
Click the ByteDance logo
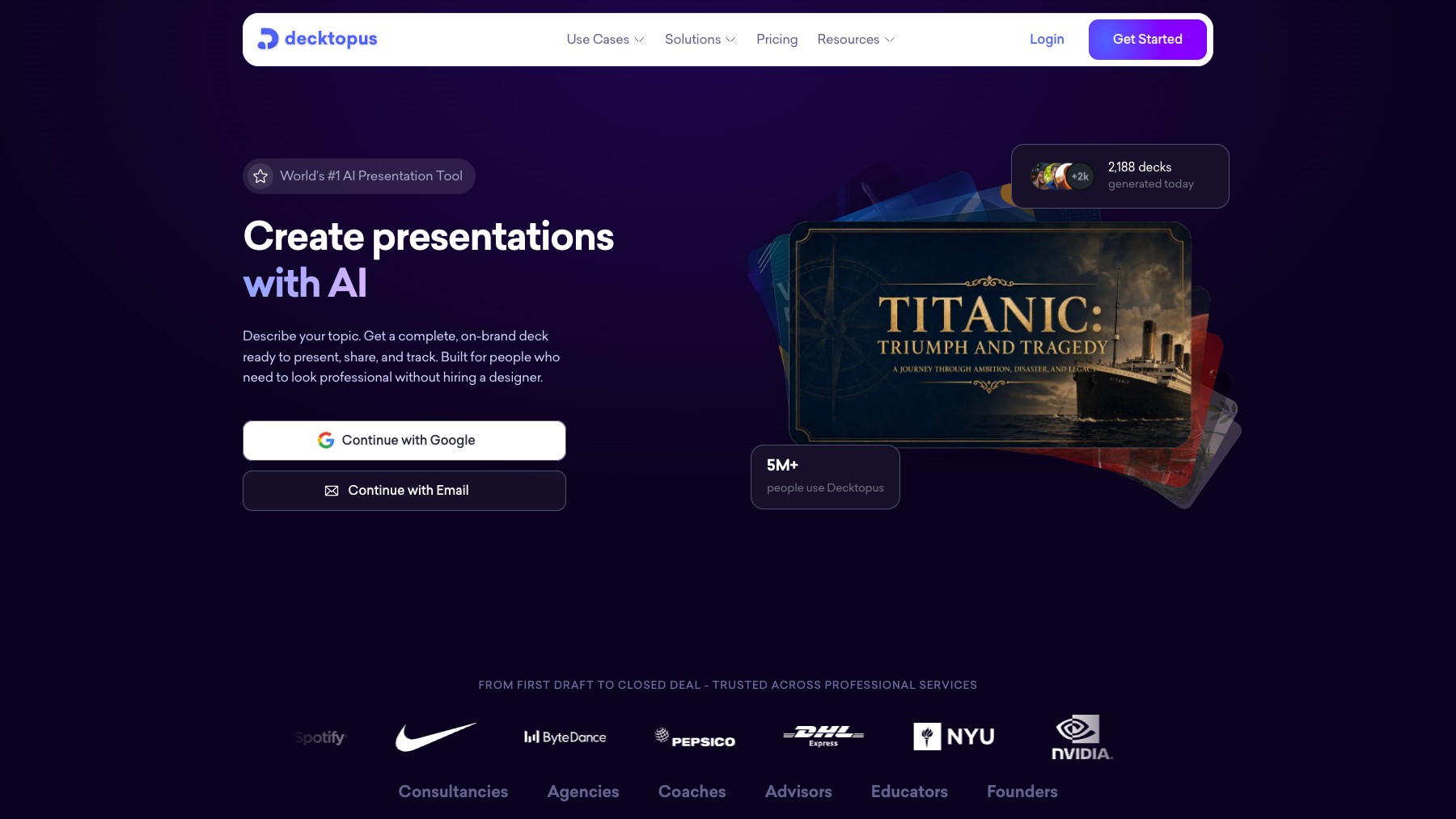(x=565, y=737)
